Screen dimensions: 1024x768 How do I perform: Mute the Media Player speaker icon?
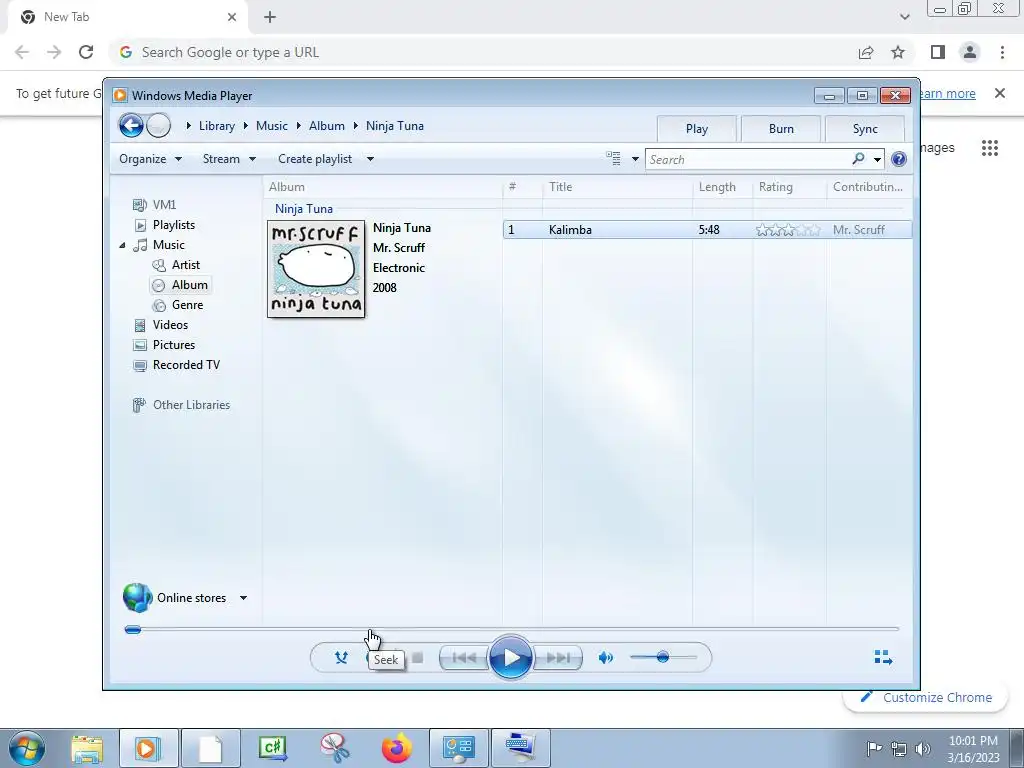coord(605,658)
